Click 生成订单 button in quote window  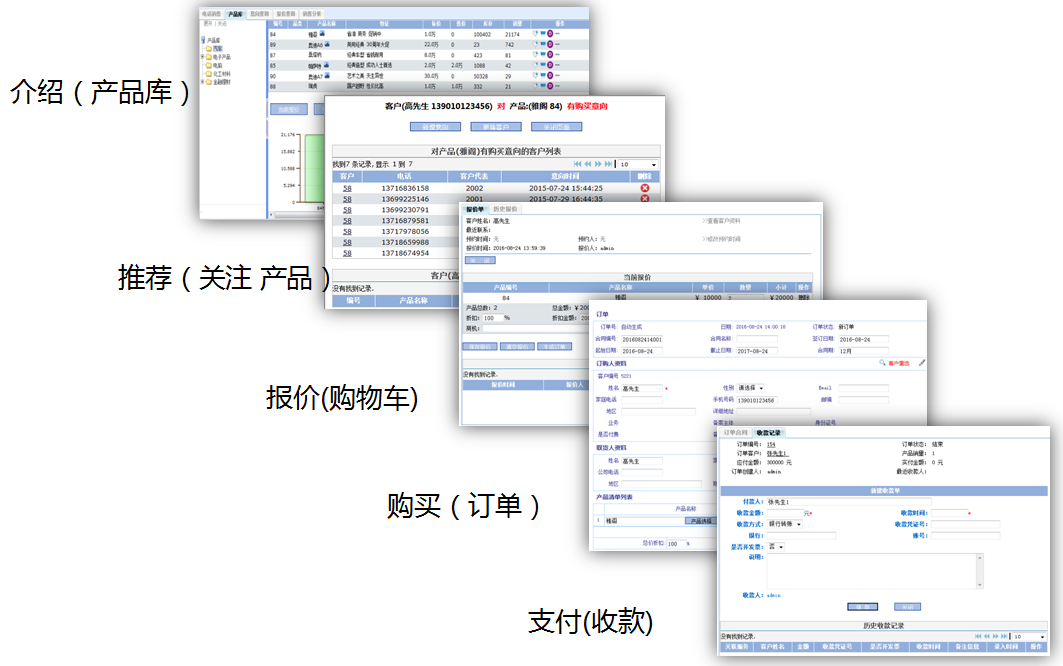555,347
